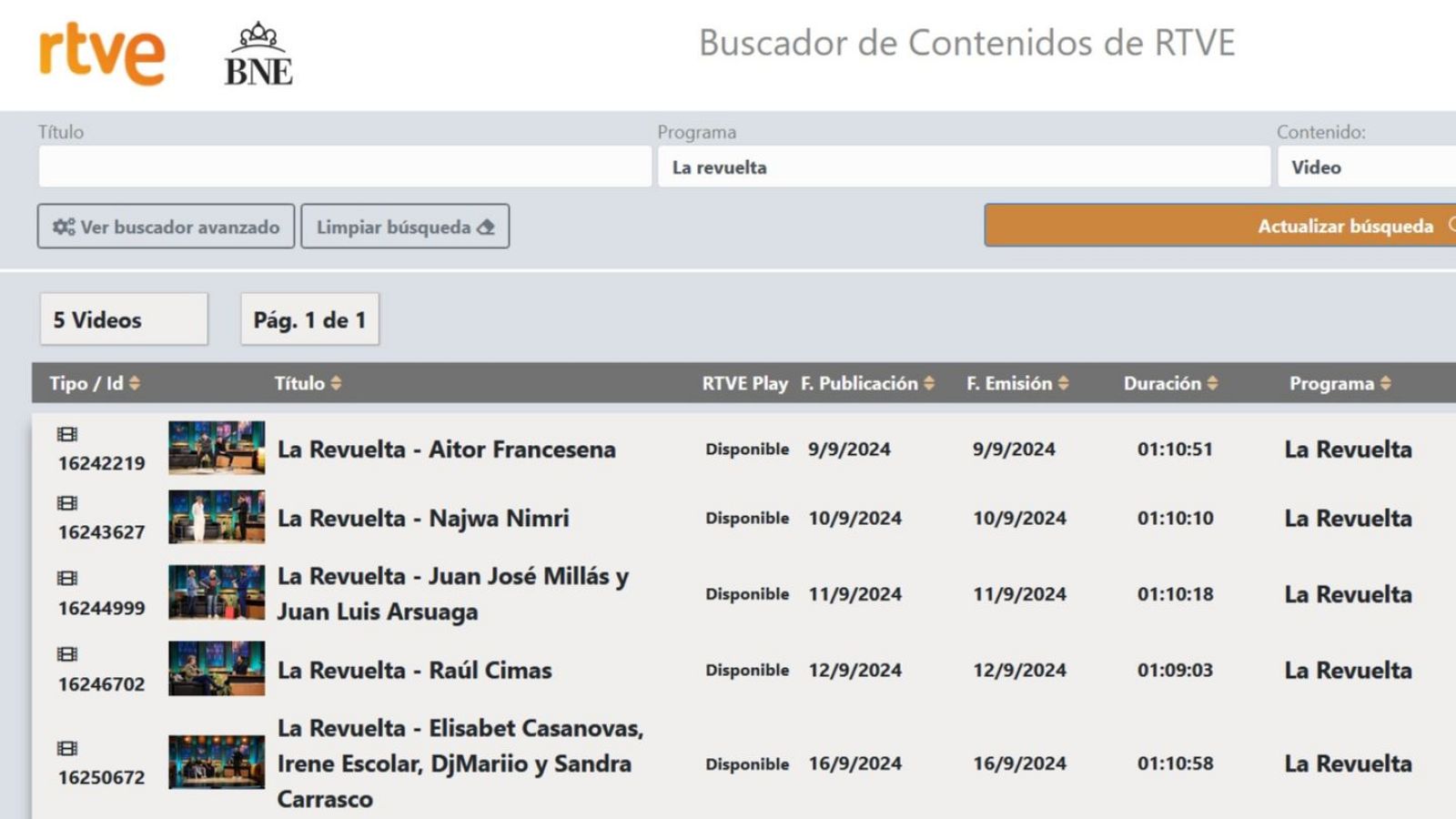Click the film strip icon beside ID 16246702

66,652
